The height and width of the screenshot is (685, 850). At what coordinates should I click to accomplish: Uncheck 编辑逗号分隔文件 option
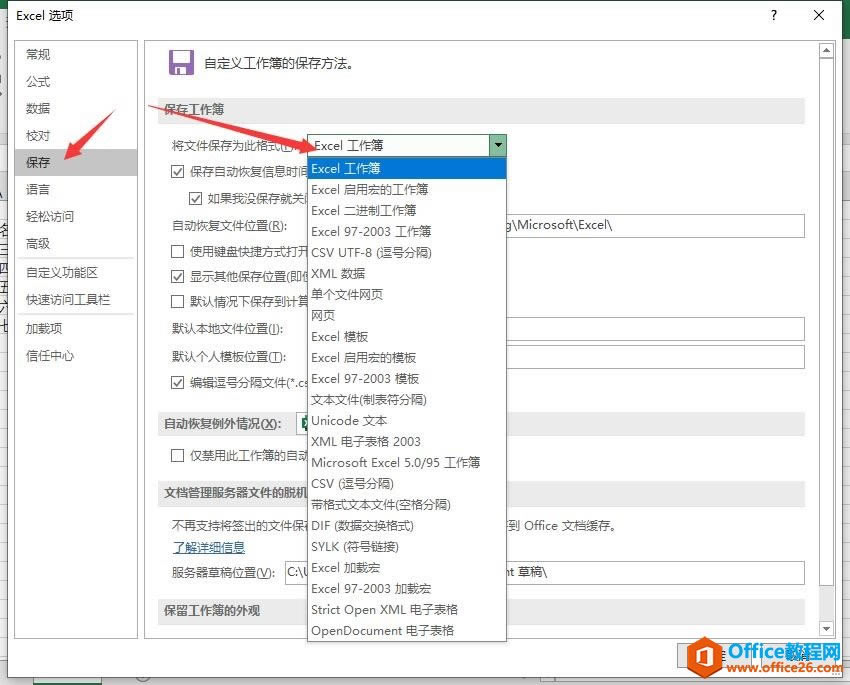coord(176,381)
